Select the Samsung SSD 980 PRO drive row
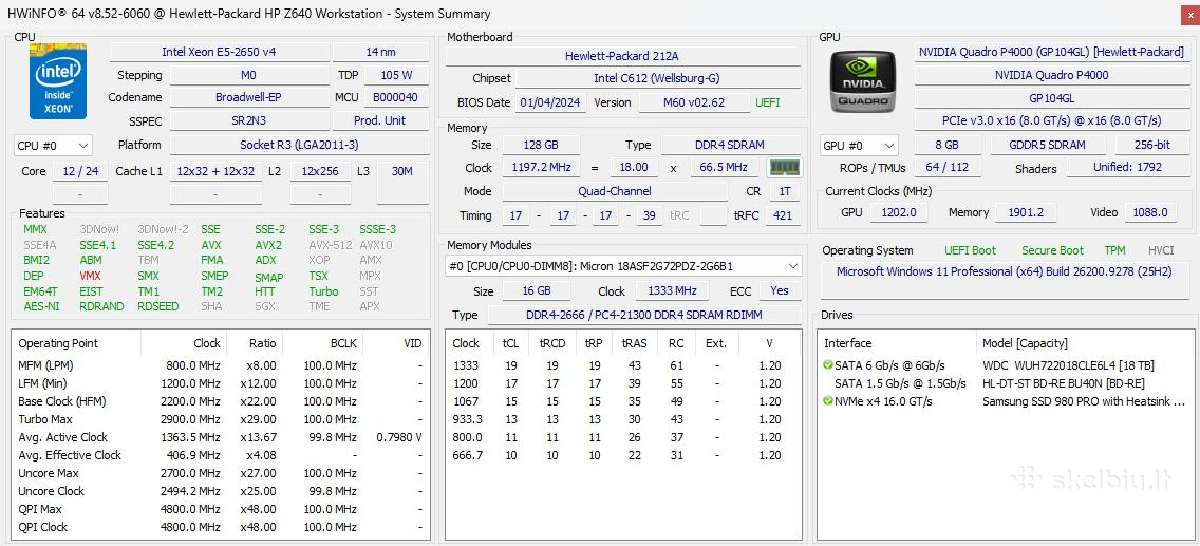1200x546 pixels. point(1006,402)
